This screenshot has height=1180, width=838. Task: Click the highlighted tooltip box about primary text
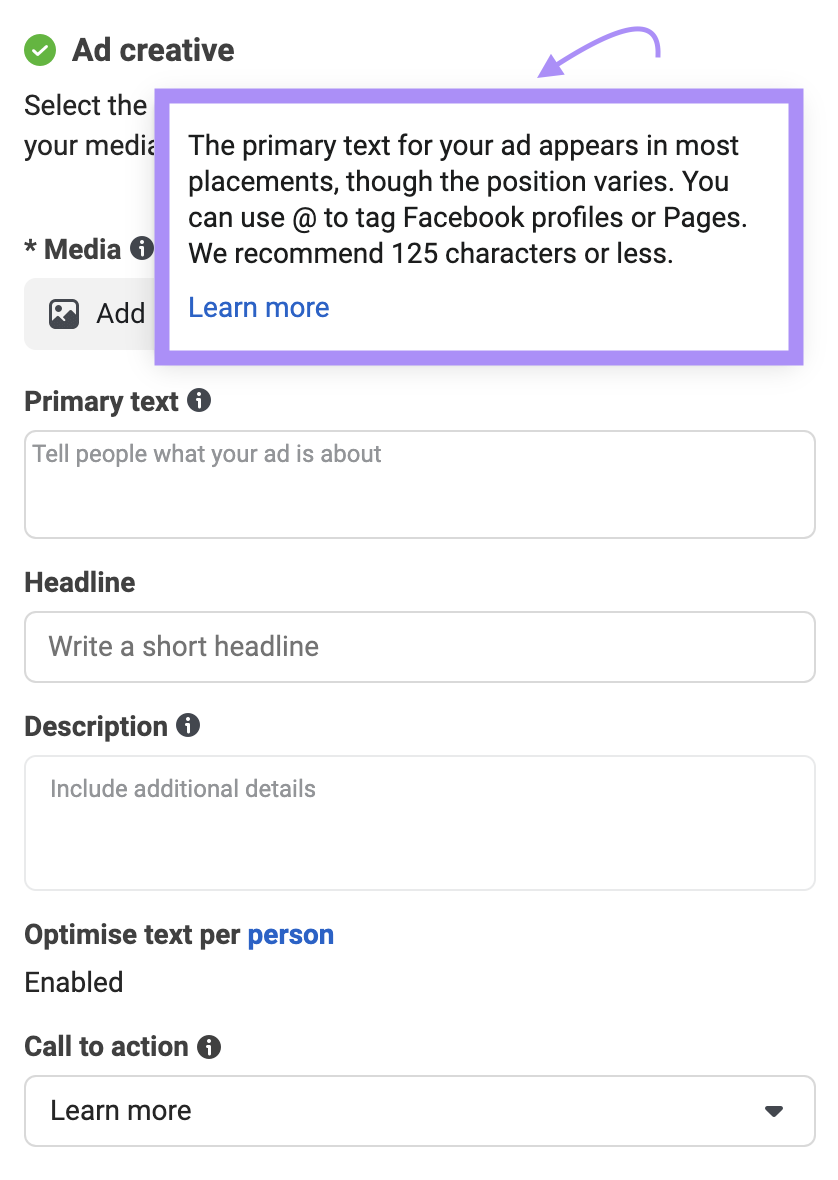pyautogui.click(x=478, y=225)
